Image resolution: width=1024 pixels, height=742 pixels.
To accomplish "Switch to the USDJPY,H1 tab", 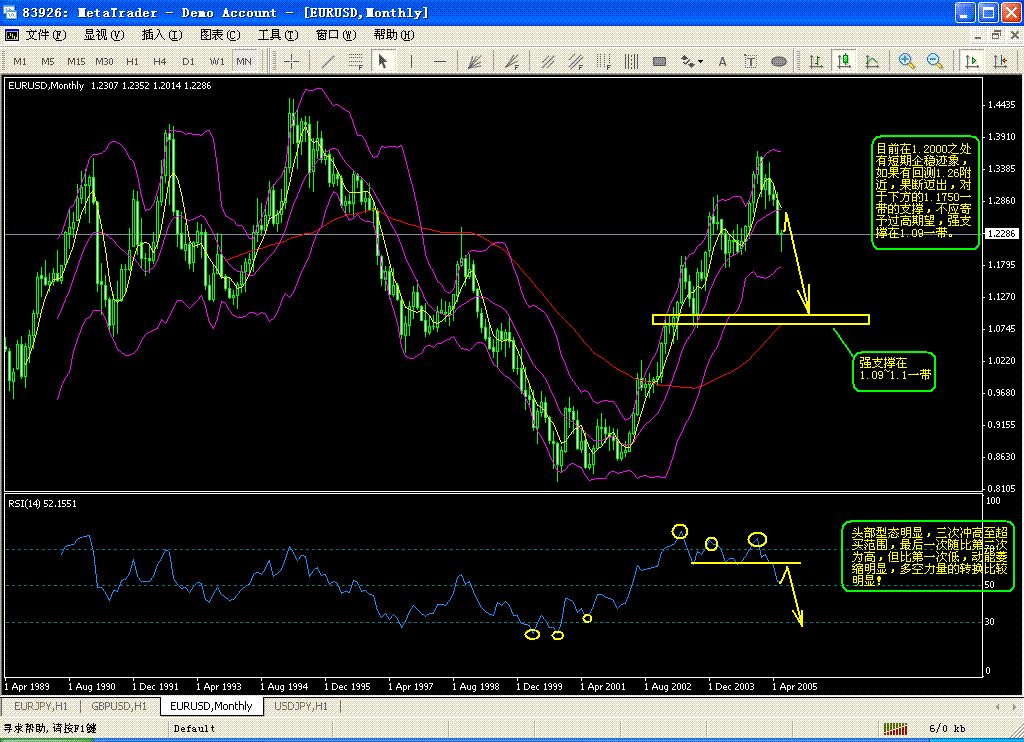I will (301, 706).
